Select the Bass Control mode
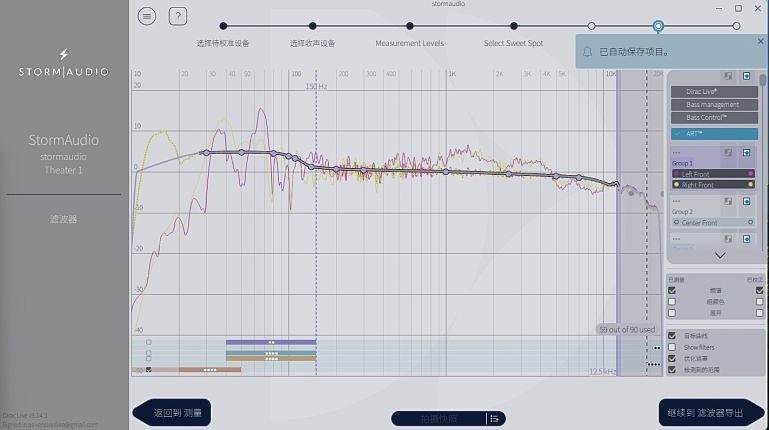769x430 pixels. coord(714,118)
